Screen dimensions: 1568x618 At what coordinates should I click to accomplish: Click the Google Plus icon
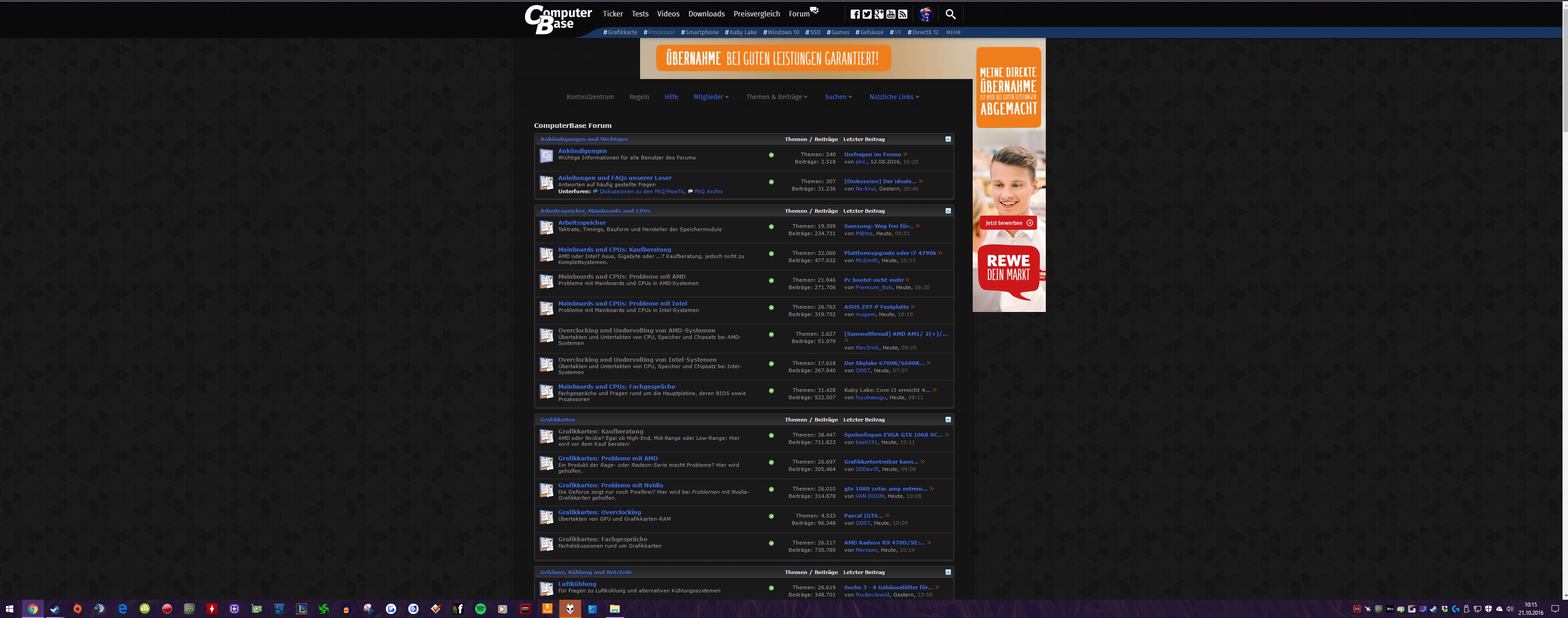tap(879, 14)
